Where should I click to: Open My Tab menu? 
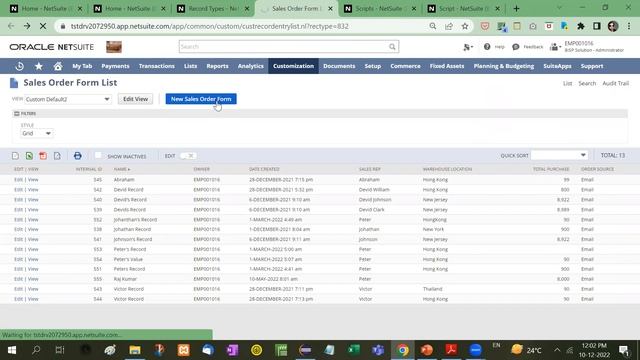click(x=82, y=66)
